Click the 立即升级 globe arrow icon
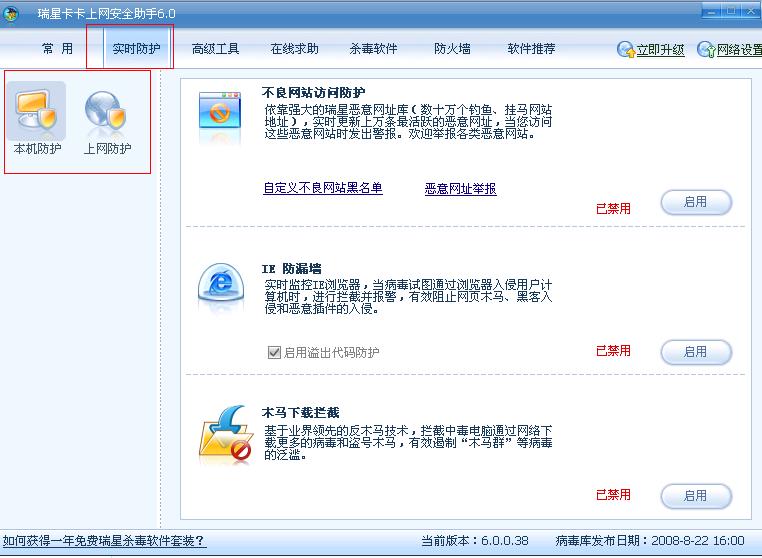Screen dimensions: 762x558 (626, 50)
